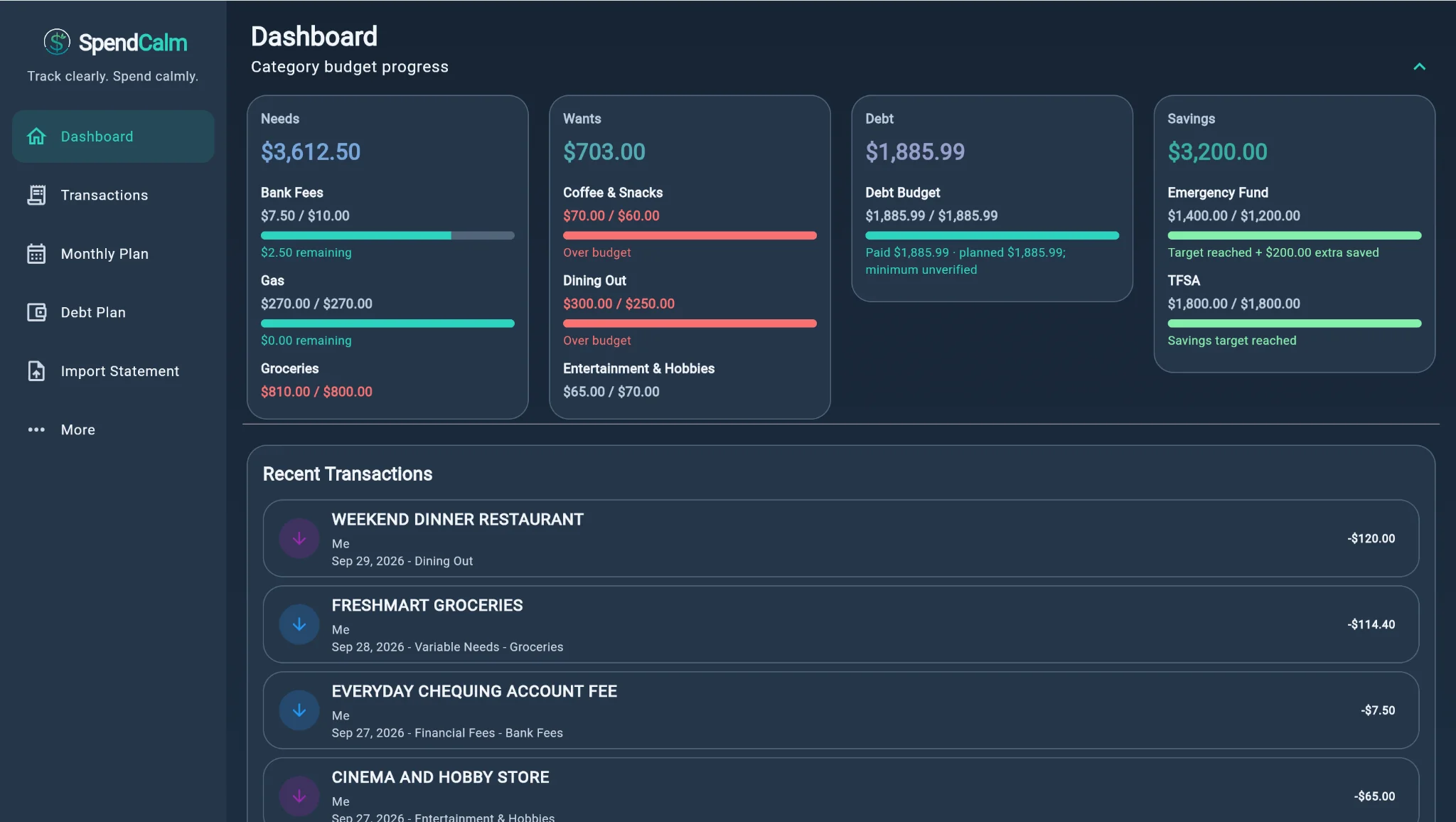
Task: Click the Dining Out progress bar
Action: click(690, 324)
